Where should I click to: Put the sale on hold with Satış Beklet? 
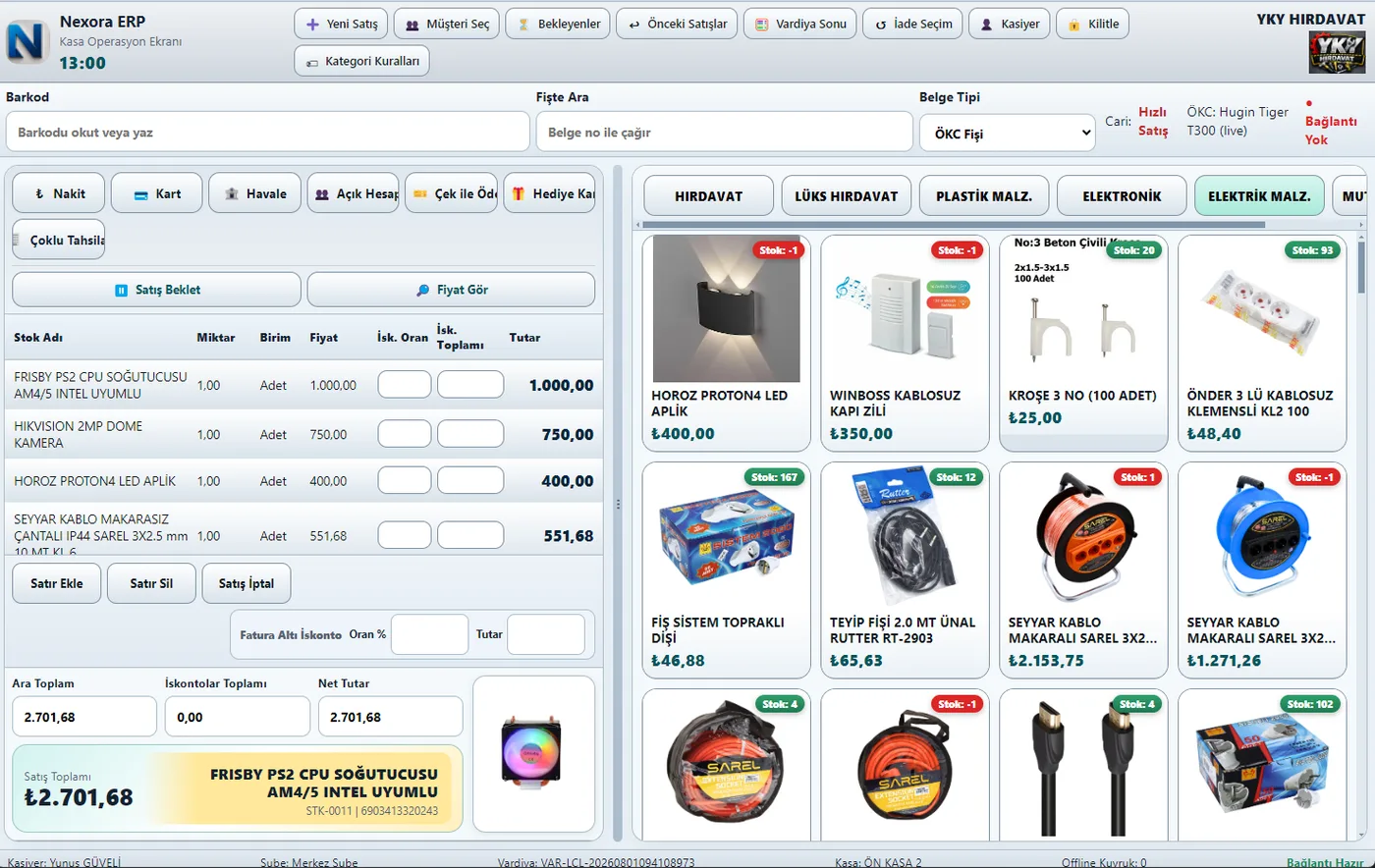point(157,290)
